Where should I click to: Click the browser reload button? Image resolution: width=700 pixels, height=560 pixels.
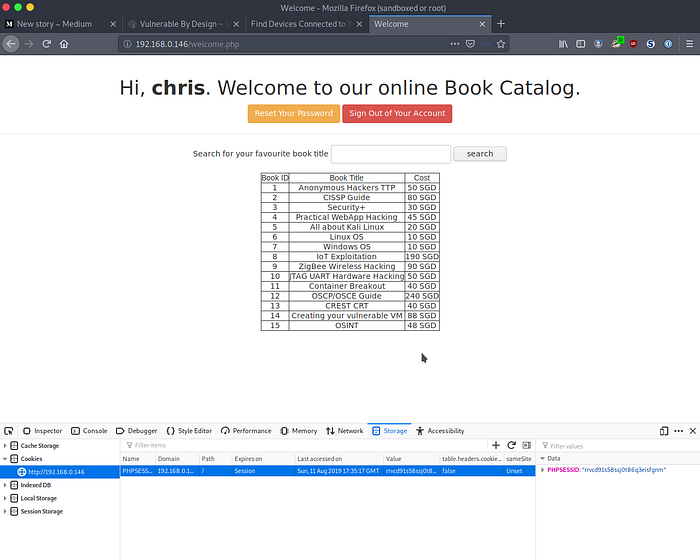46,44
